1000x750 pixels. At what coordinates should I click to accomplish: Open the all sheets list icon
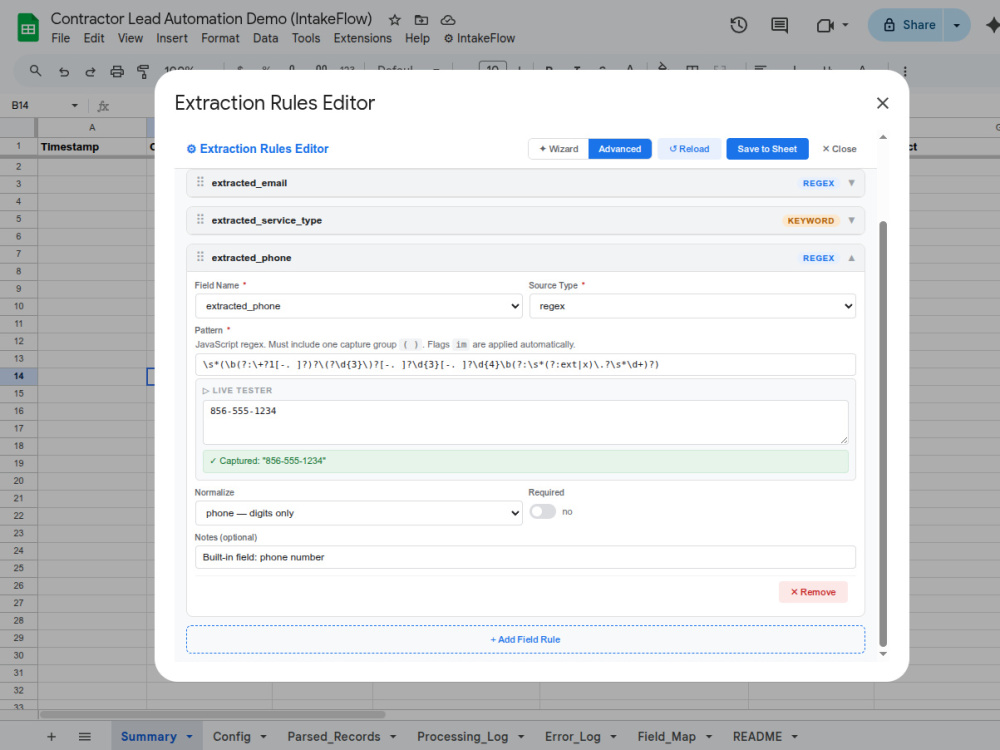tap(84, 737)
